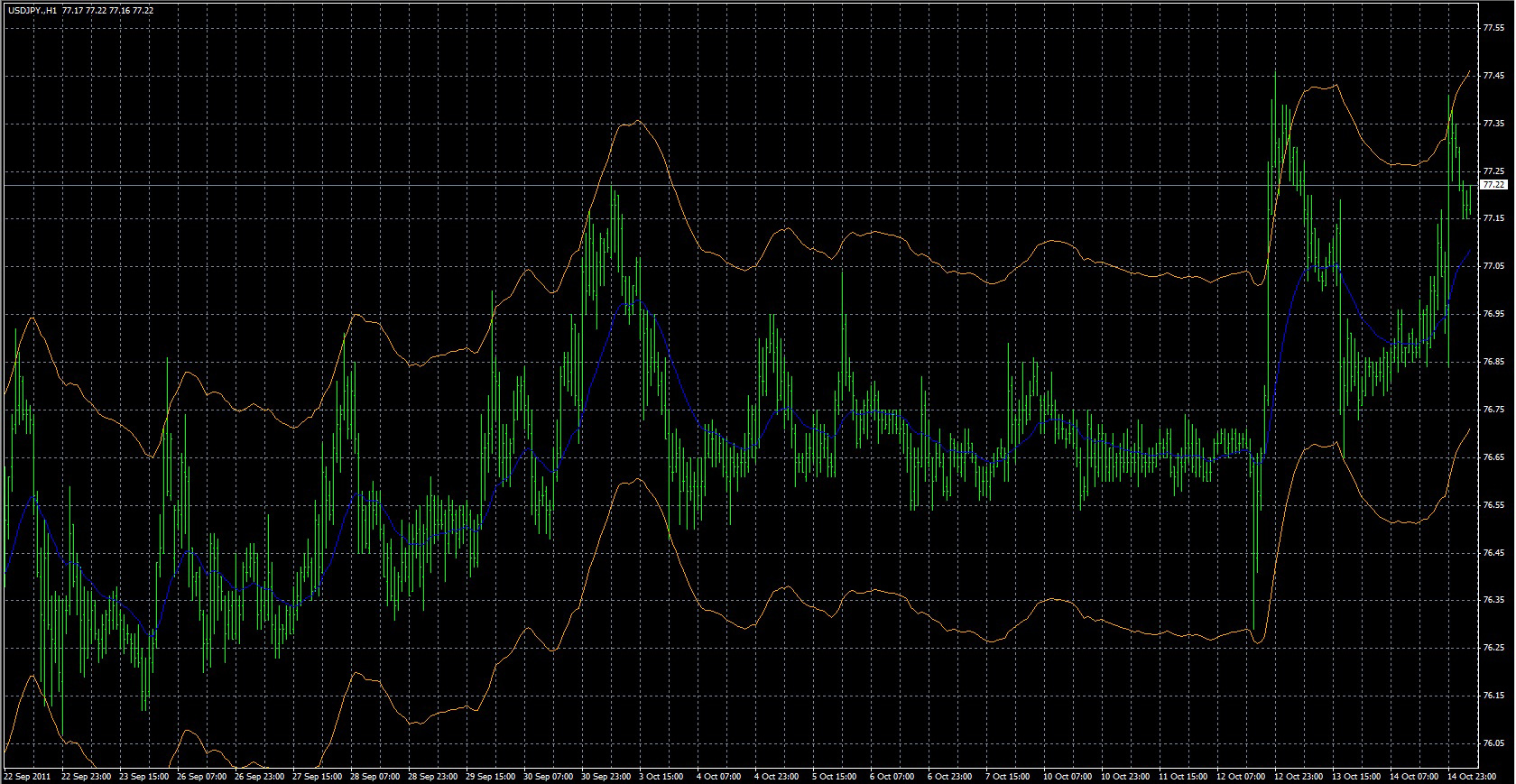Click the 7 Oct 15:00 time marker
Screen dimensions: 1516x784
[1009, 776]
